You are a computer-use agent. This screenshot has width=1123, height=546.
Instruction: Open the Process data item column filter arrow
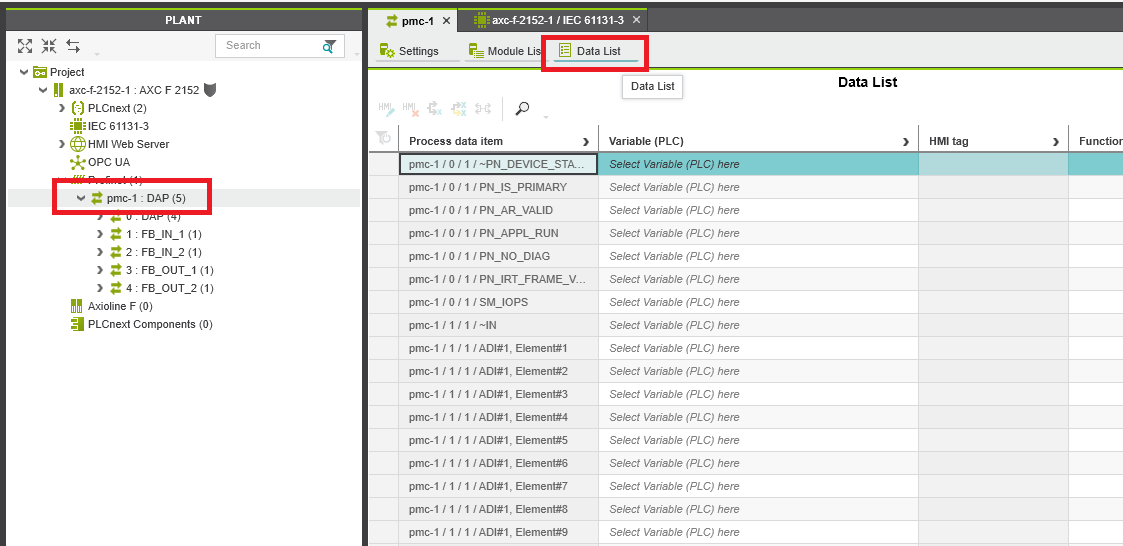(586, 142)
